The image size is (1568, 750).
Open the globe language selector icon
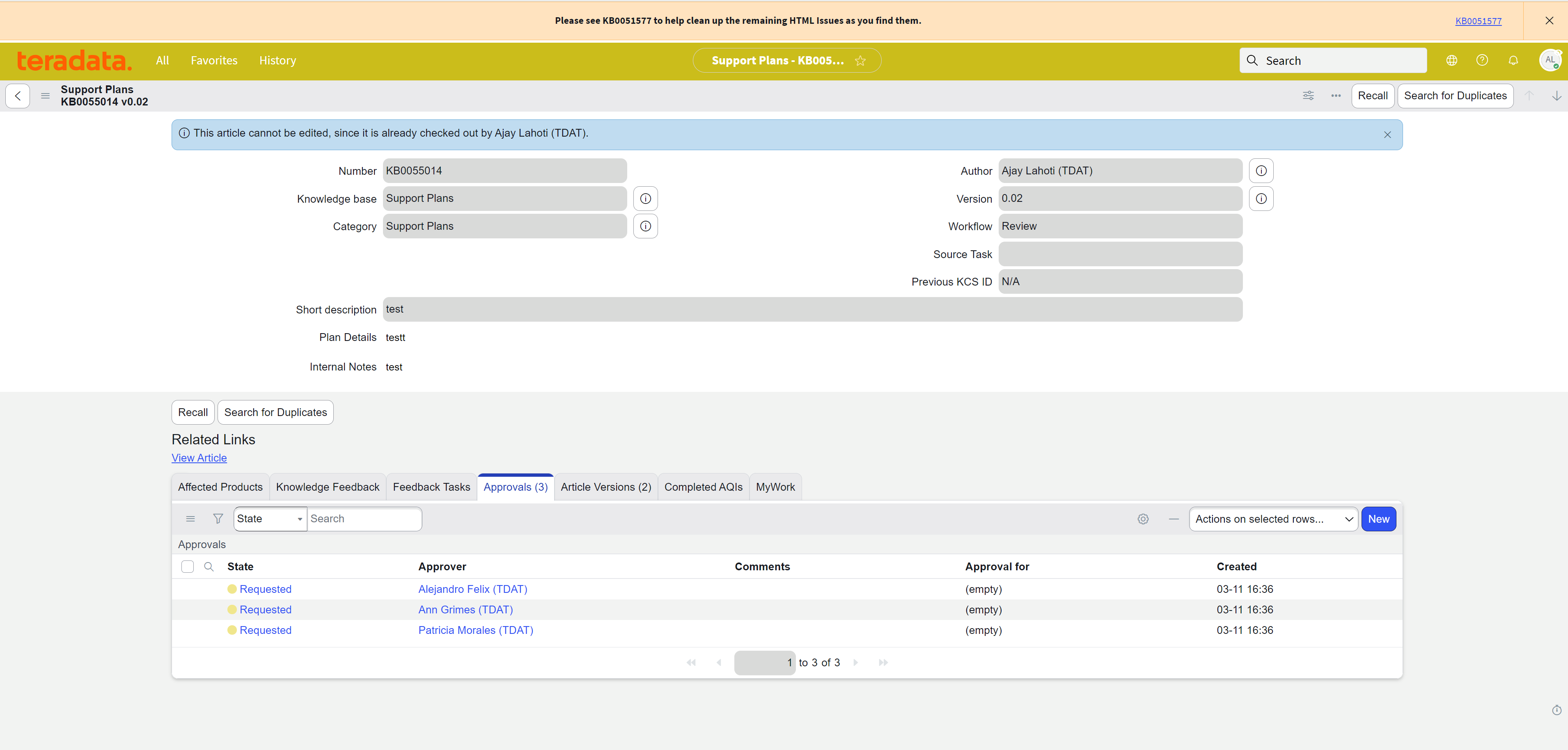click(x=1452, y=60)
